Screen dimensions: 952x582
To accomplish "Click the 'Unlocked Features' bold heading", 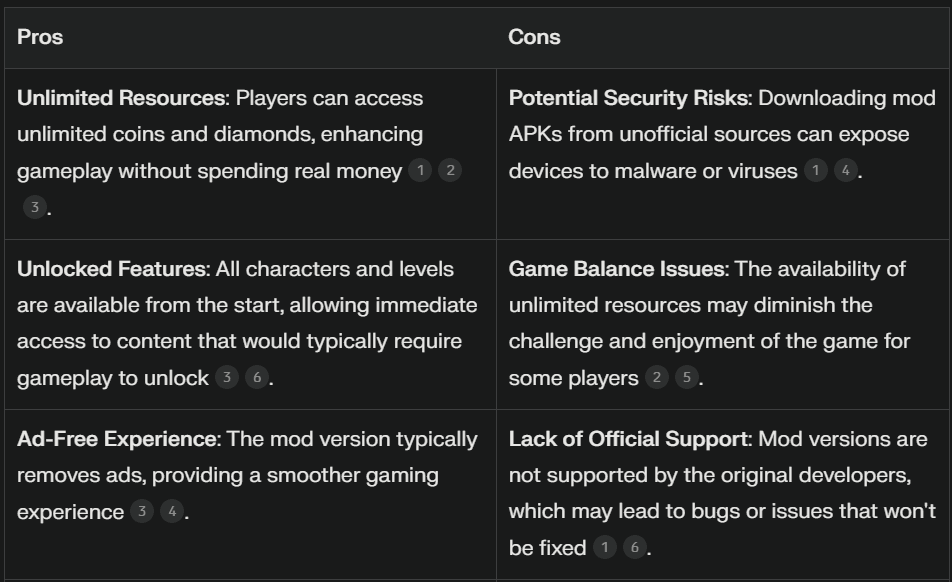I will click(x=111, y=269).
